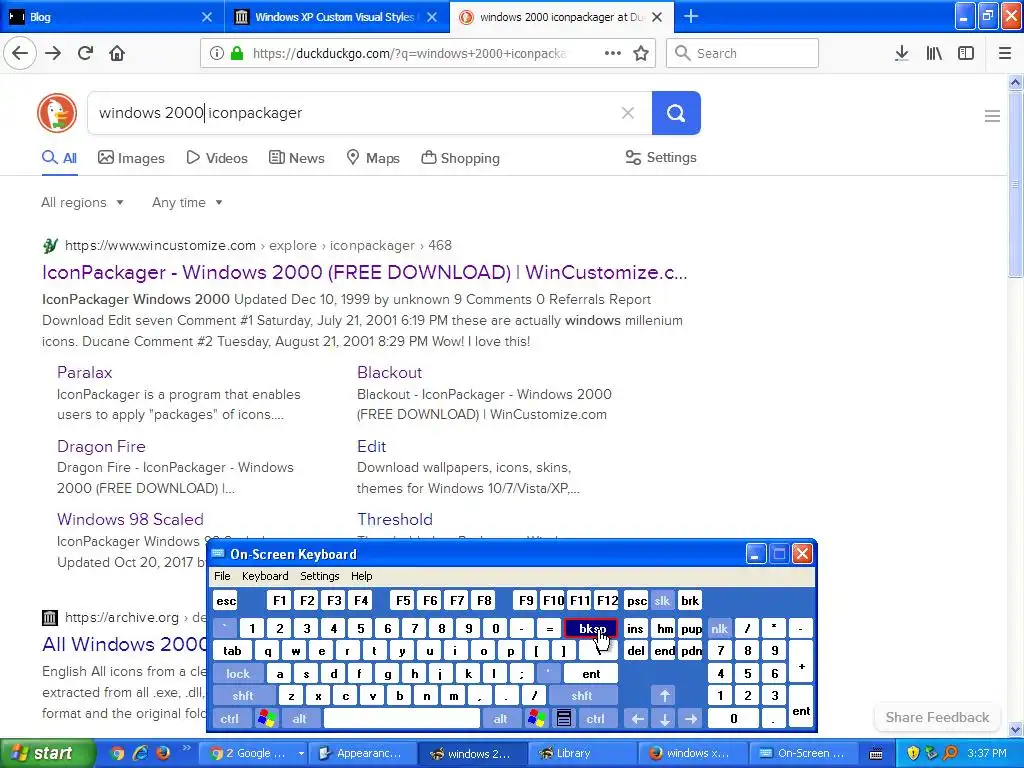This screenshot has height=768, width=1024.
Task: Toggle the left shft key
Action: click(243, 696)
